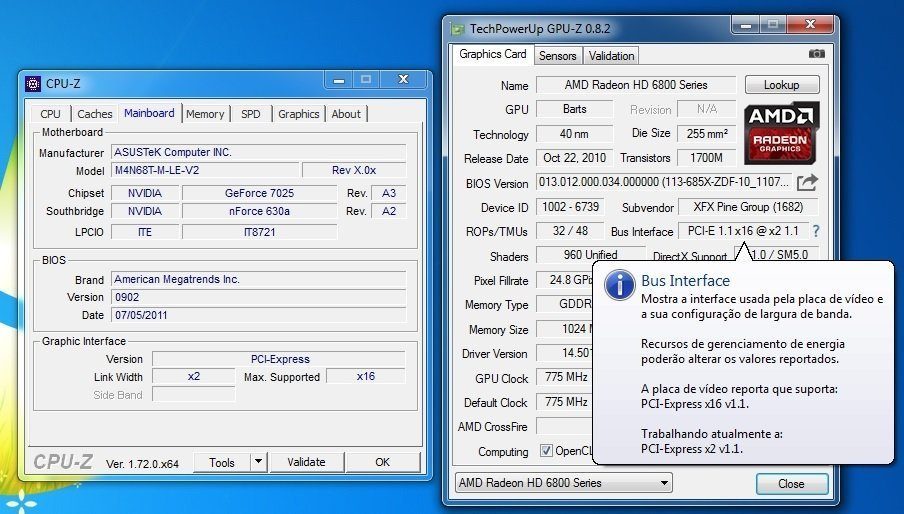Image resolution: width=904 pixels, height=514 pixels.
Task: Minimize the CPU-Z window
Action: click(338, 80)
